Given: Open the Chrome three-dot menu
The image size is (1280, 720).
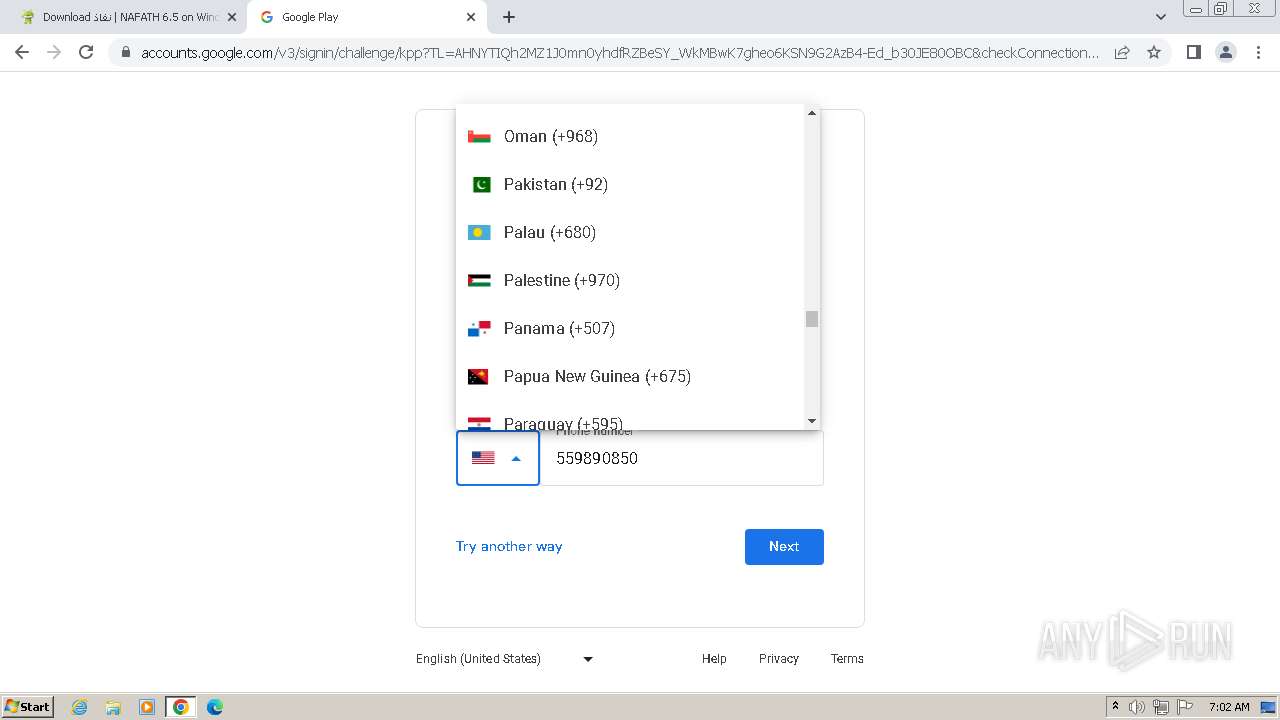Looking at the screenshot, I should (x=1259, y=52).
